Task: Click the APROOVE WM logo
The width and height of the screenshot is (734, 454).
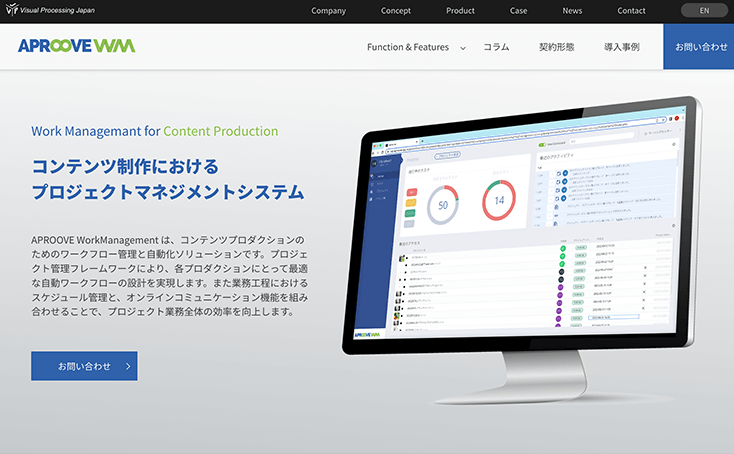Action: [x=76, y=46]
